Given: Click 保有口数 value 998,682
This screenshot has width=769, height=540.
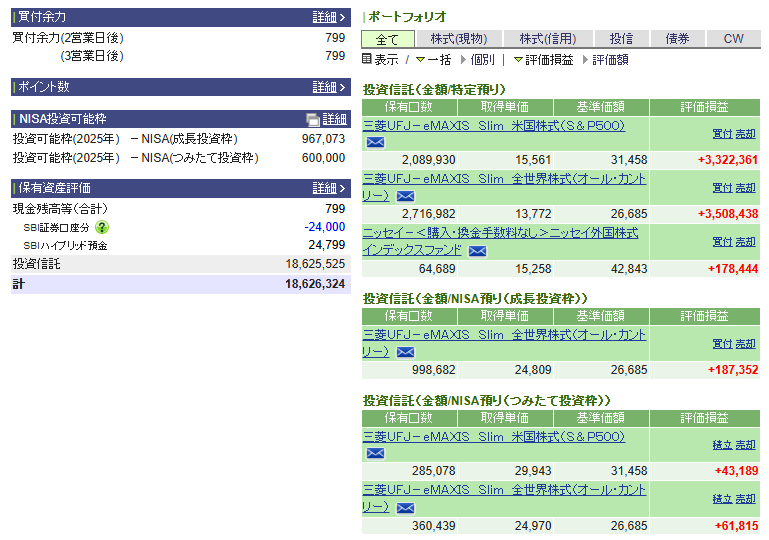Looking at the screenshot, I should (x=434, y=370).
